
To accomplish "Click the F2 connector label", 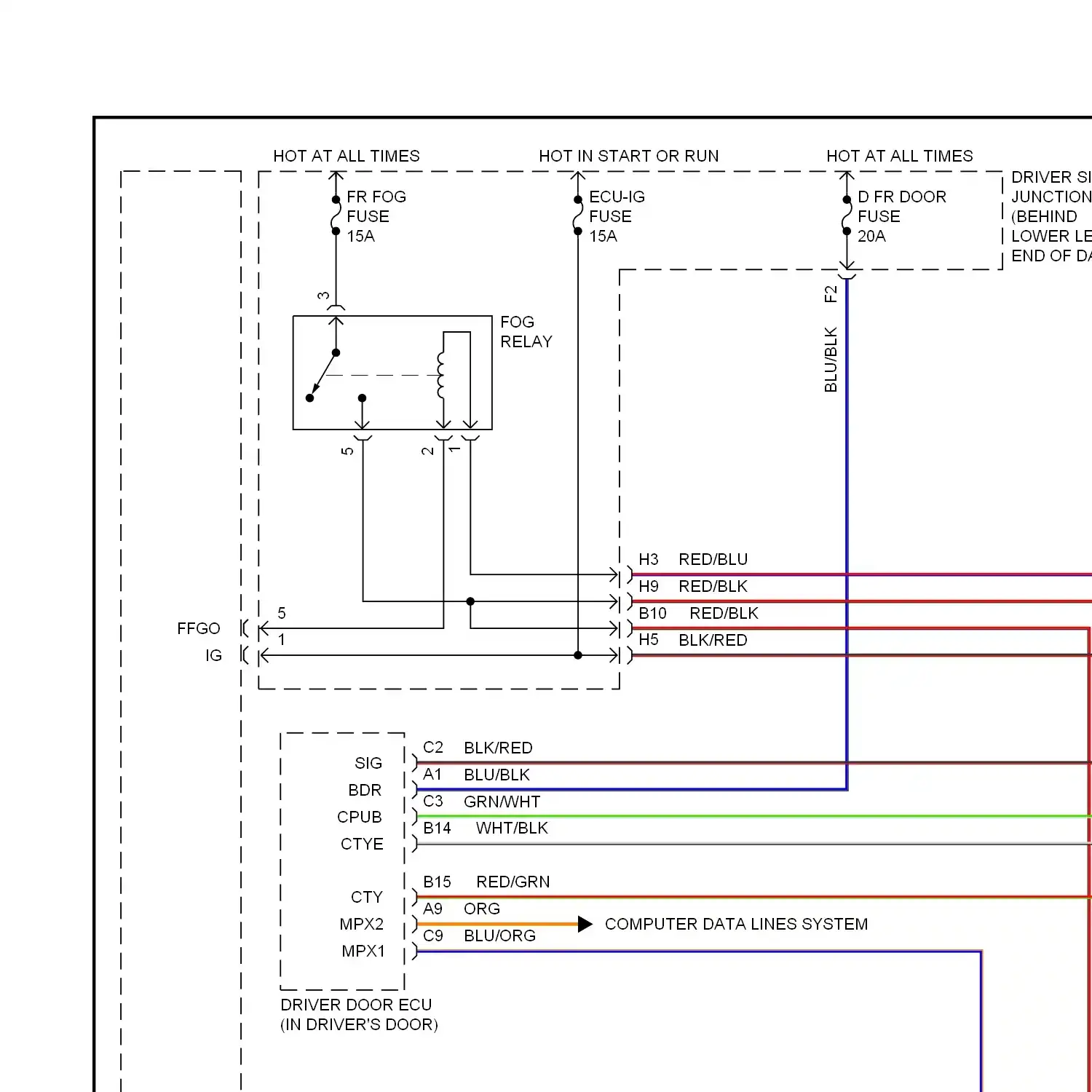I will (x=831, y=294).
